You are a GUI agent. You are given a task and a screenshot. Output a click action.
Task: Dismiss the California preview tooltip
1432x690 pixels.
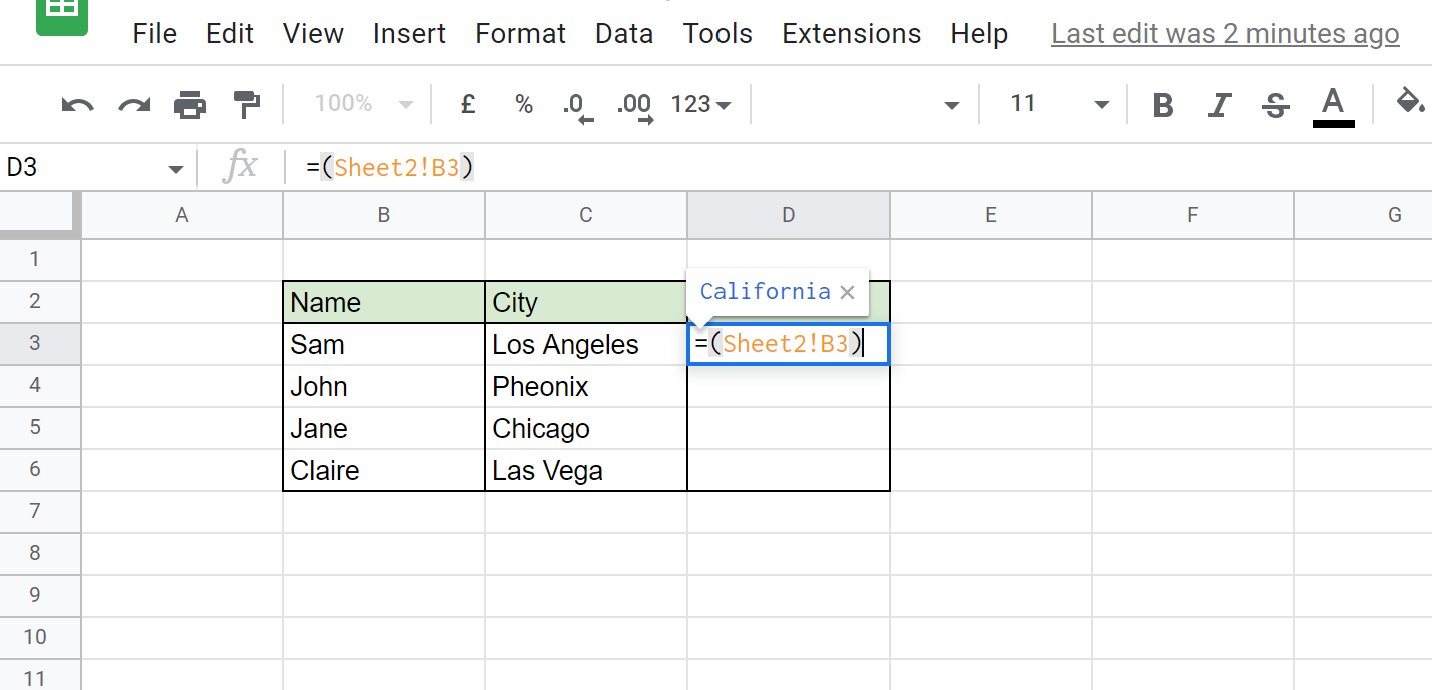click(x=847, y=293)
